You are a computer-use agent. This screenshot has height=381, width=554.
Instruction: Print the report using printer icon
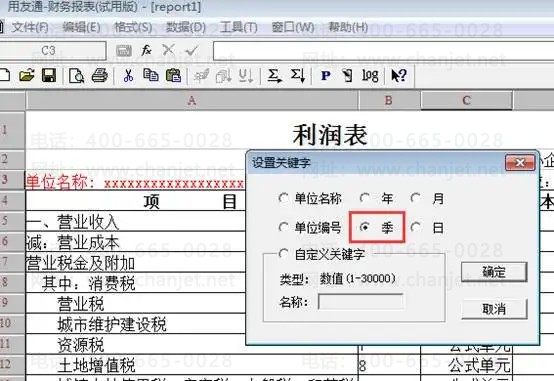point(100,76)
